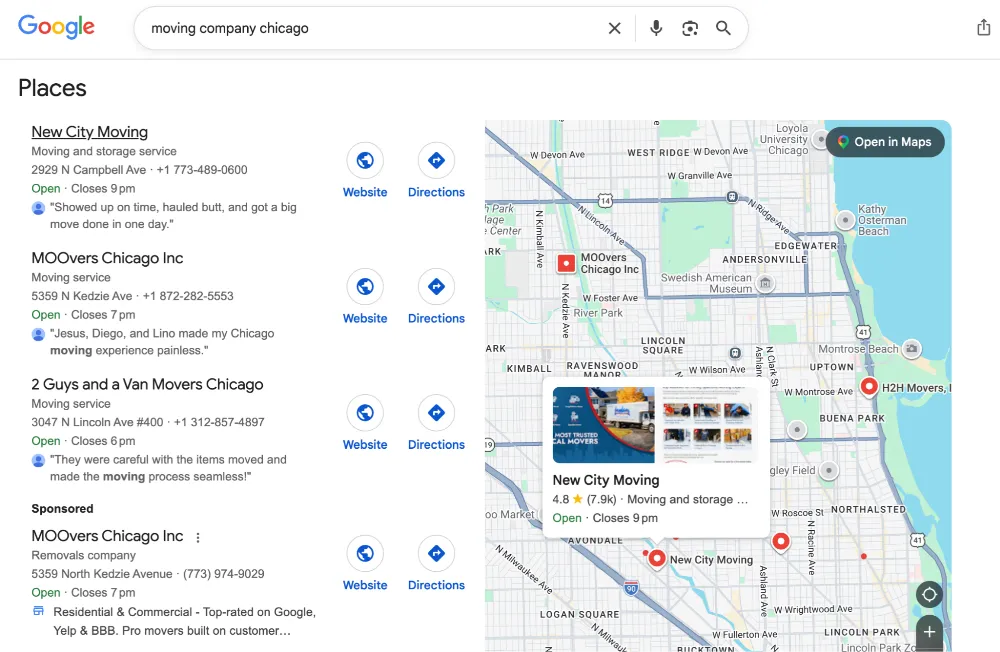
Task: Open sponsored MOOvers website globe icon
Action: point(365,553)
